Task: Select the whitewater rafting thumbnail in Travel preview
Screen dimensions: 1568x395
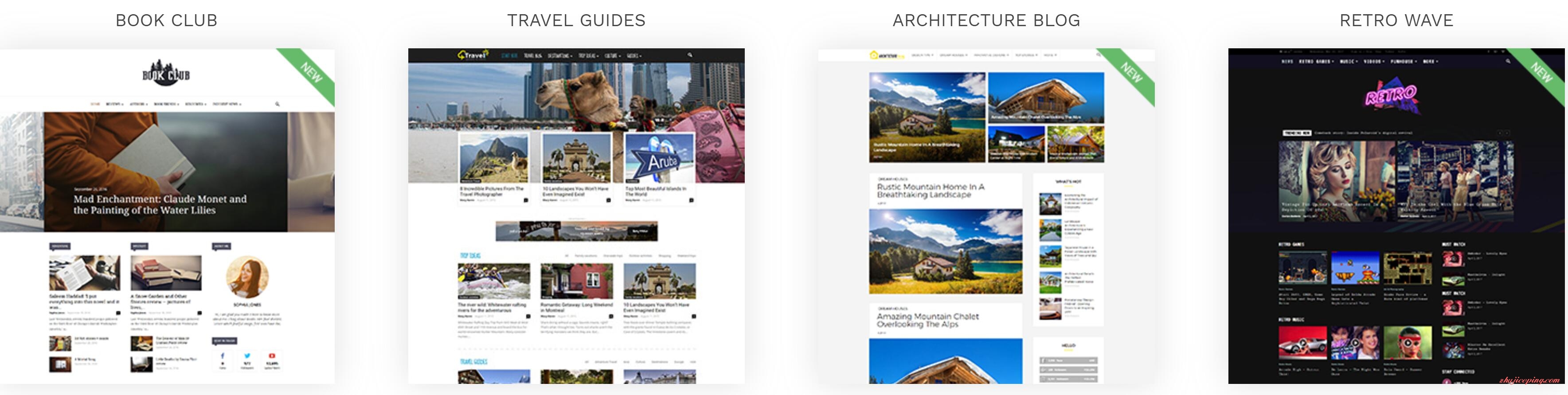Action: tap(494, 281)
